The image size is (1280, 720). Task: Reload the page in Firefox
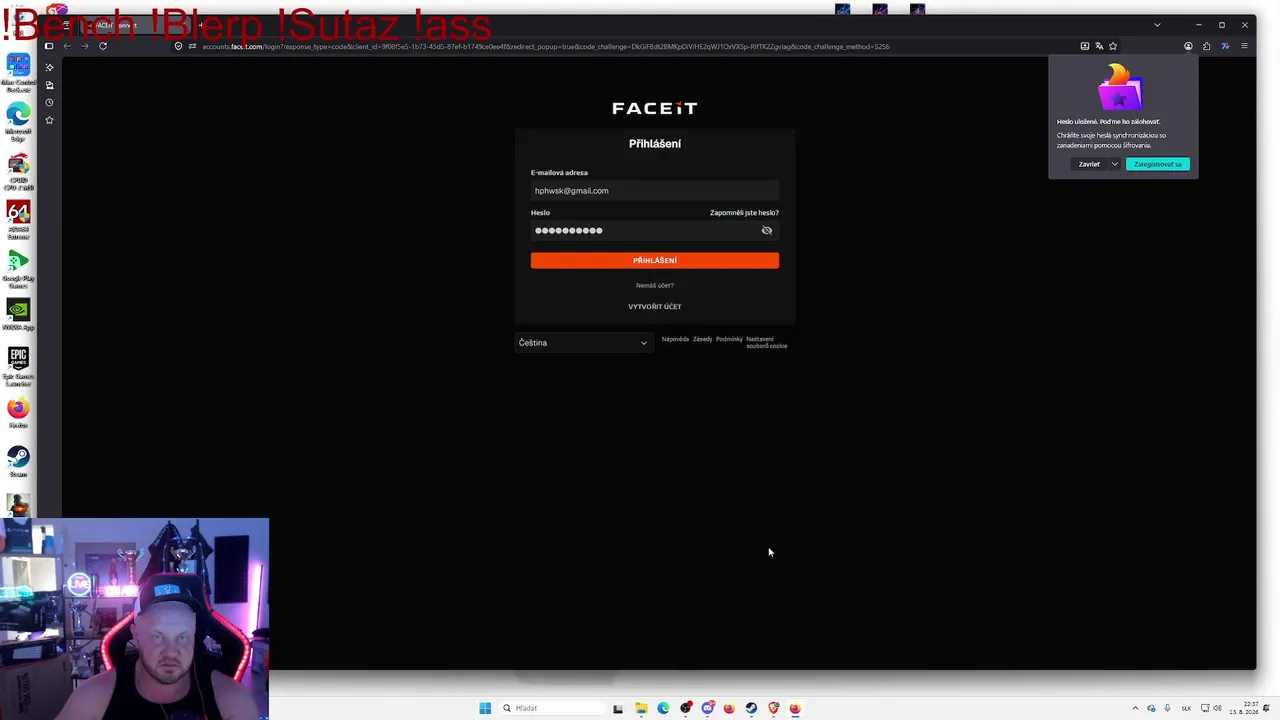[103, 46]
